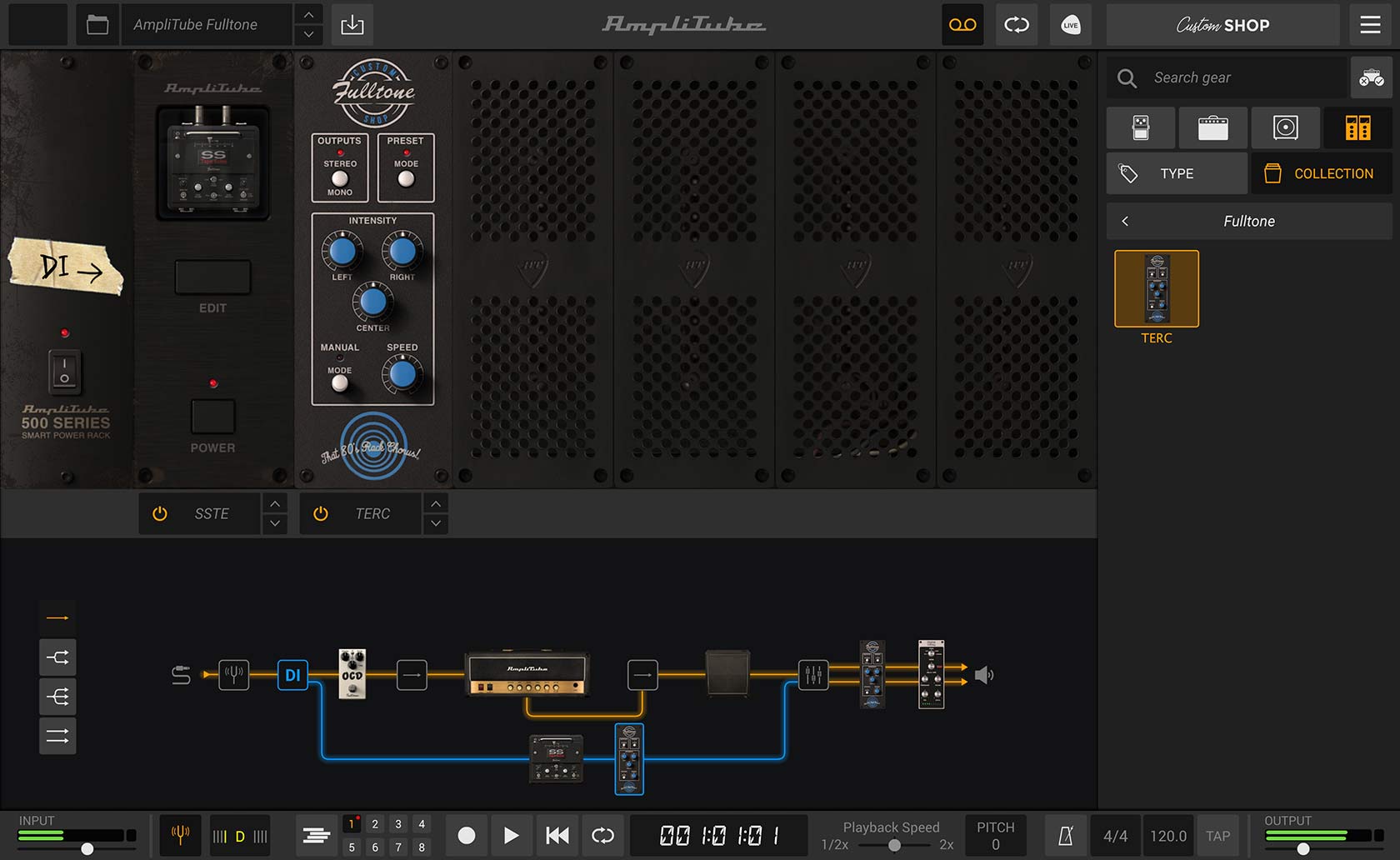The image size is (1400, 860).
Task: Select the three-path split routing icon
Action: (x=57, y=697)
